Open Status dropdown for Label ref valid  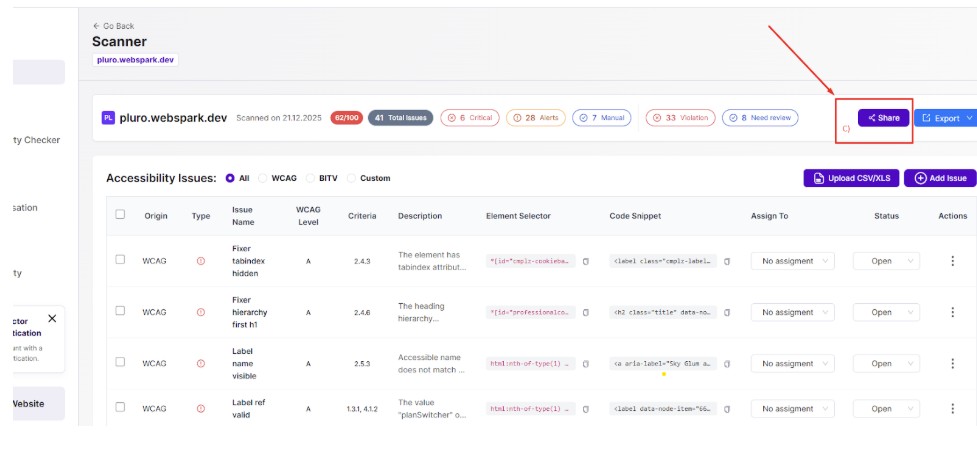886,409
